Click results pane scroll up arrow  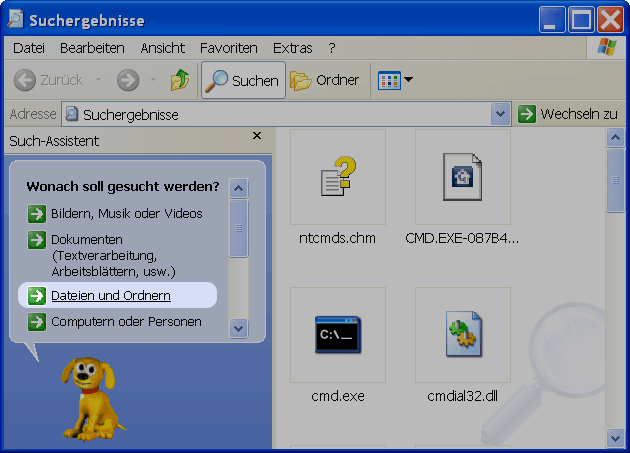(616, 138)
